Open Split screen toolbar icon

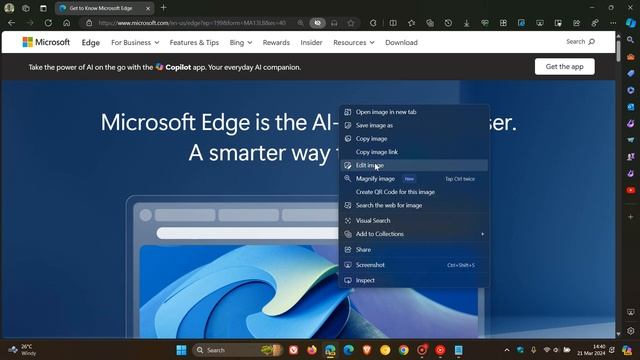pos(393,23)
